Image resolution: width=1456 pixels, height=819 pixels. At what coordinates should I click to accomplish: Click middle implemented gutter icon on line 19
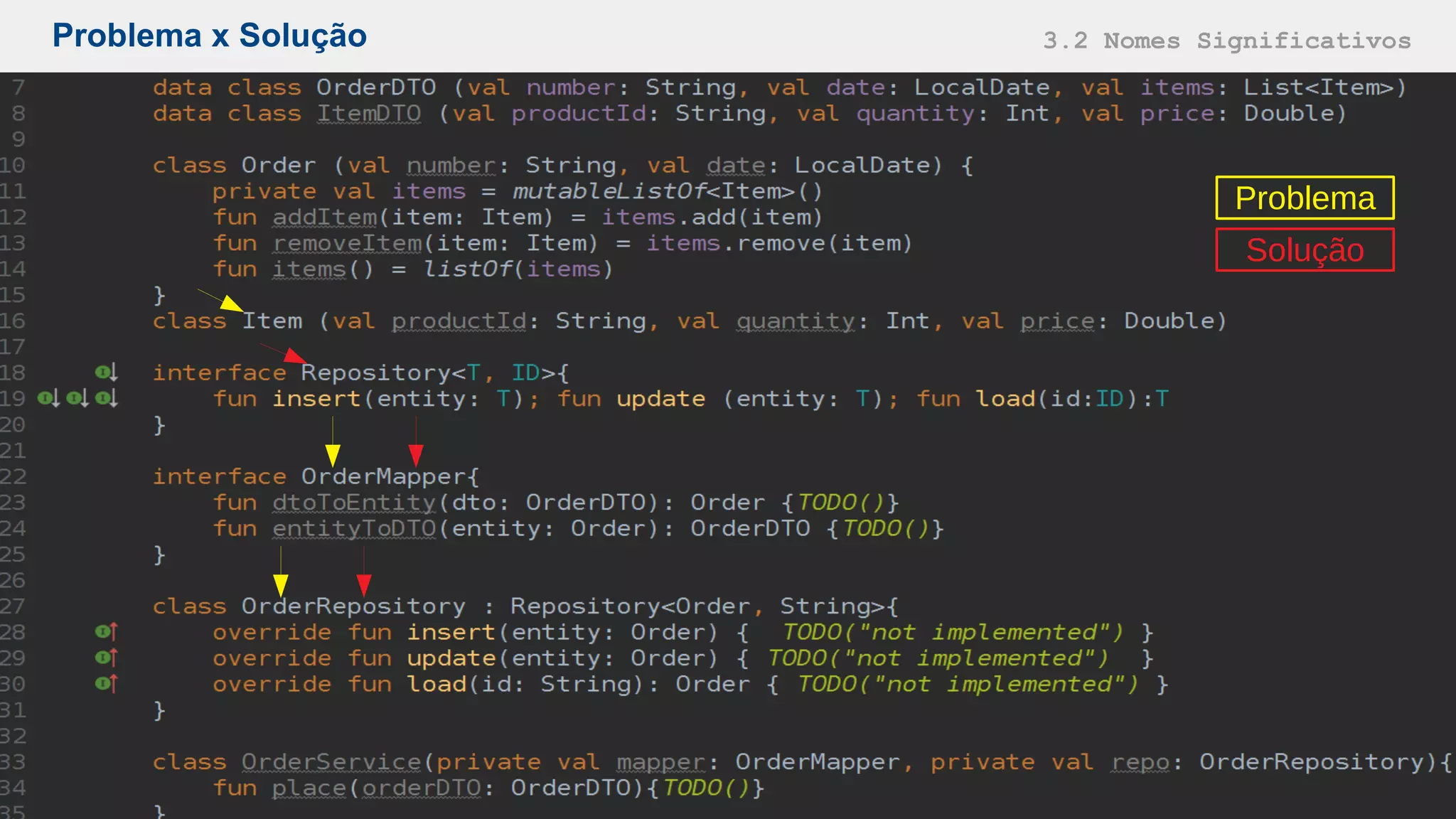point(77,398)
